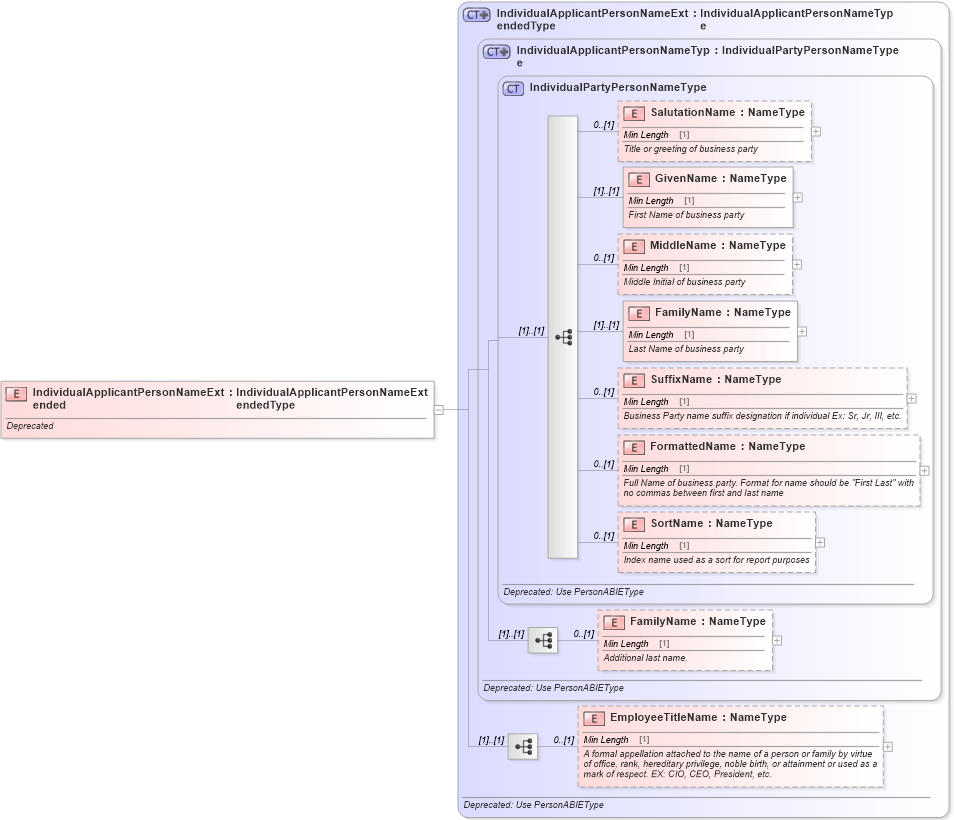Select the sequence compositor icon inside IndividualPartyPersonNameType
954x820 pixels.
point(565,337)
